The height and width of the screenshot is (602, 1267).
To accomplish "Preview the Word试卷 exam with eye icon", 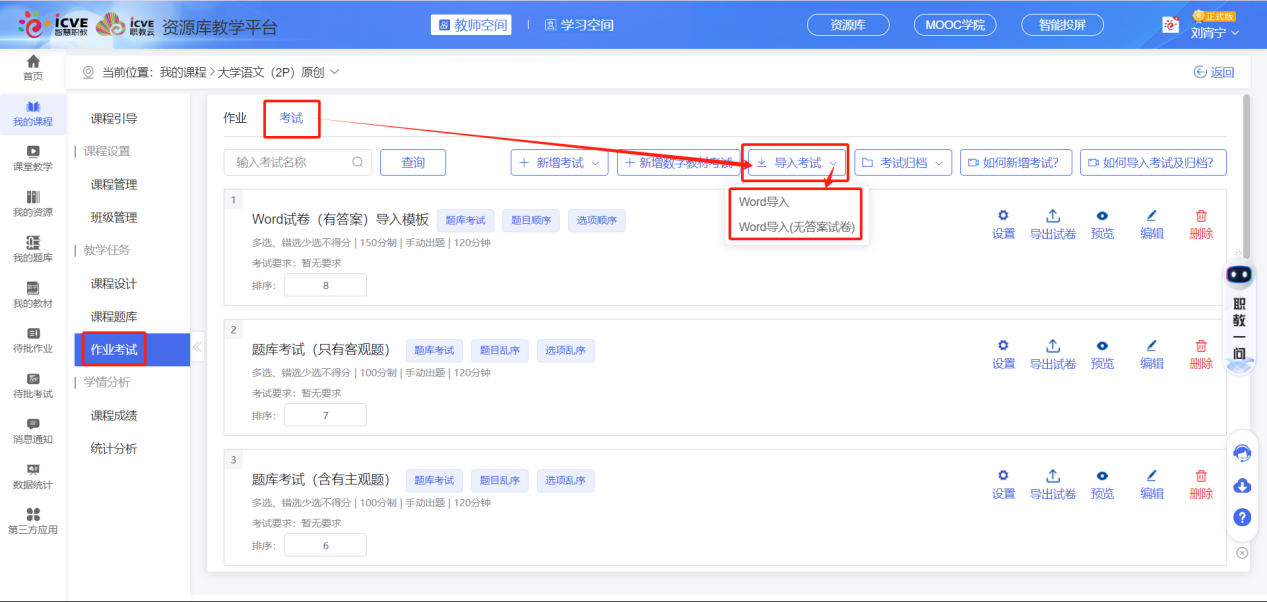I will tap(1102, 223).
